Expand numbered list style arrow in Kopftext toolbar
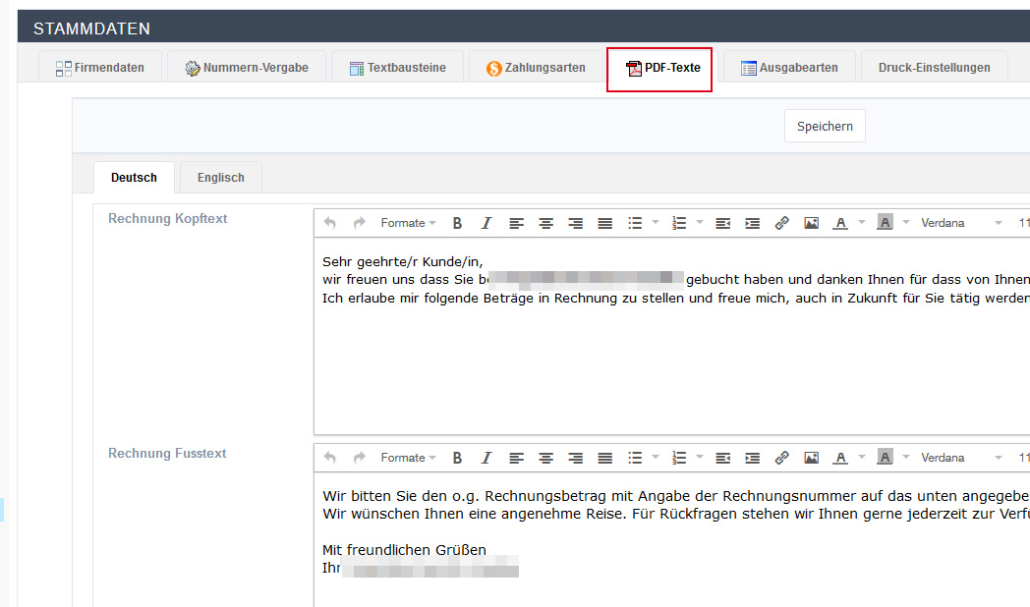1030x607 pixels. [700, 223]
